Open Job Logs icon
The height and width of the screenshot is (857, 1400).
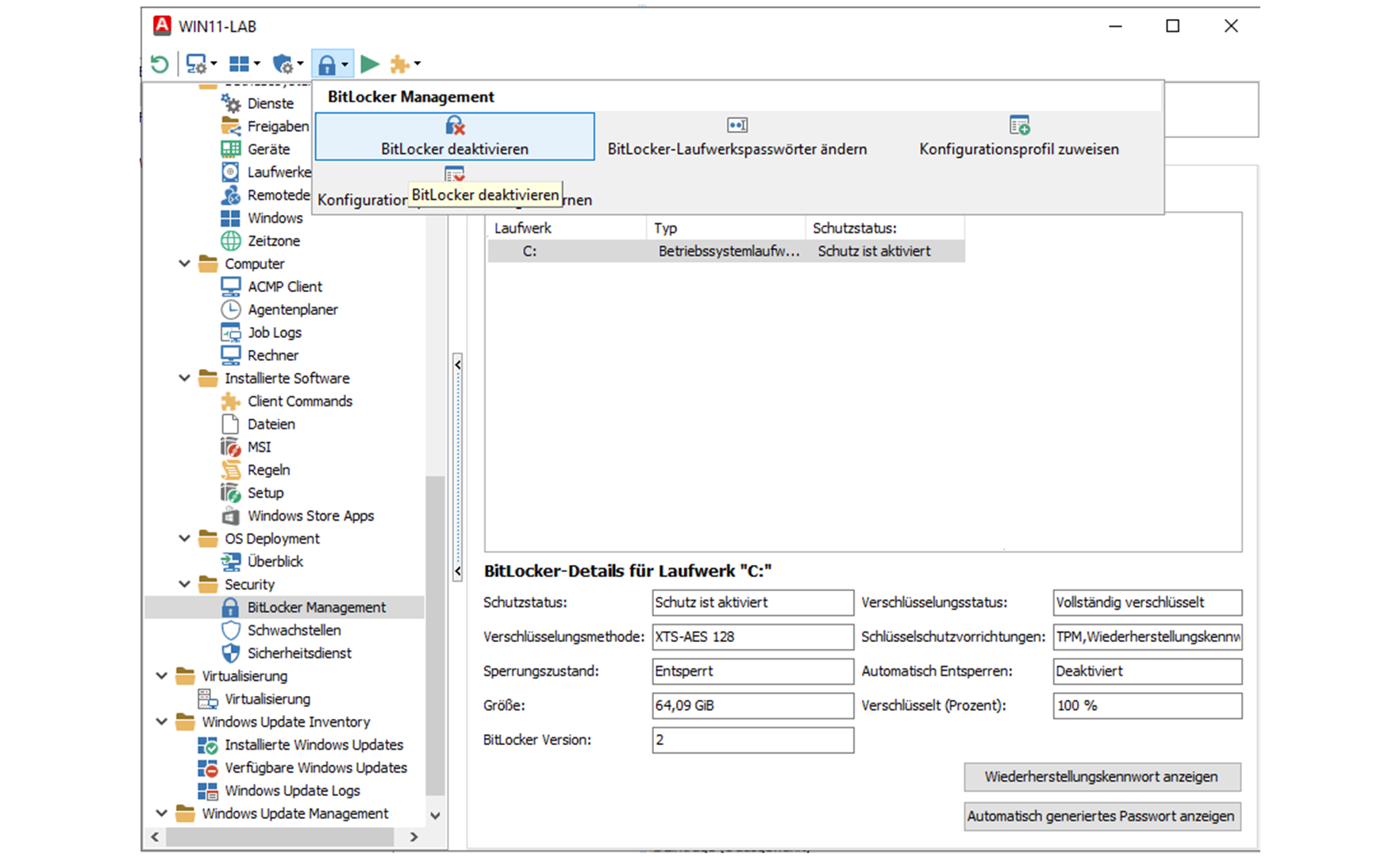pos(230,332)
